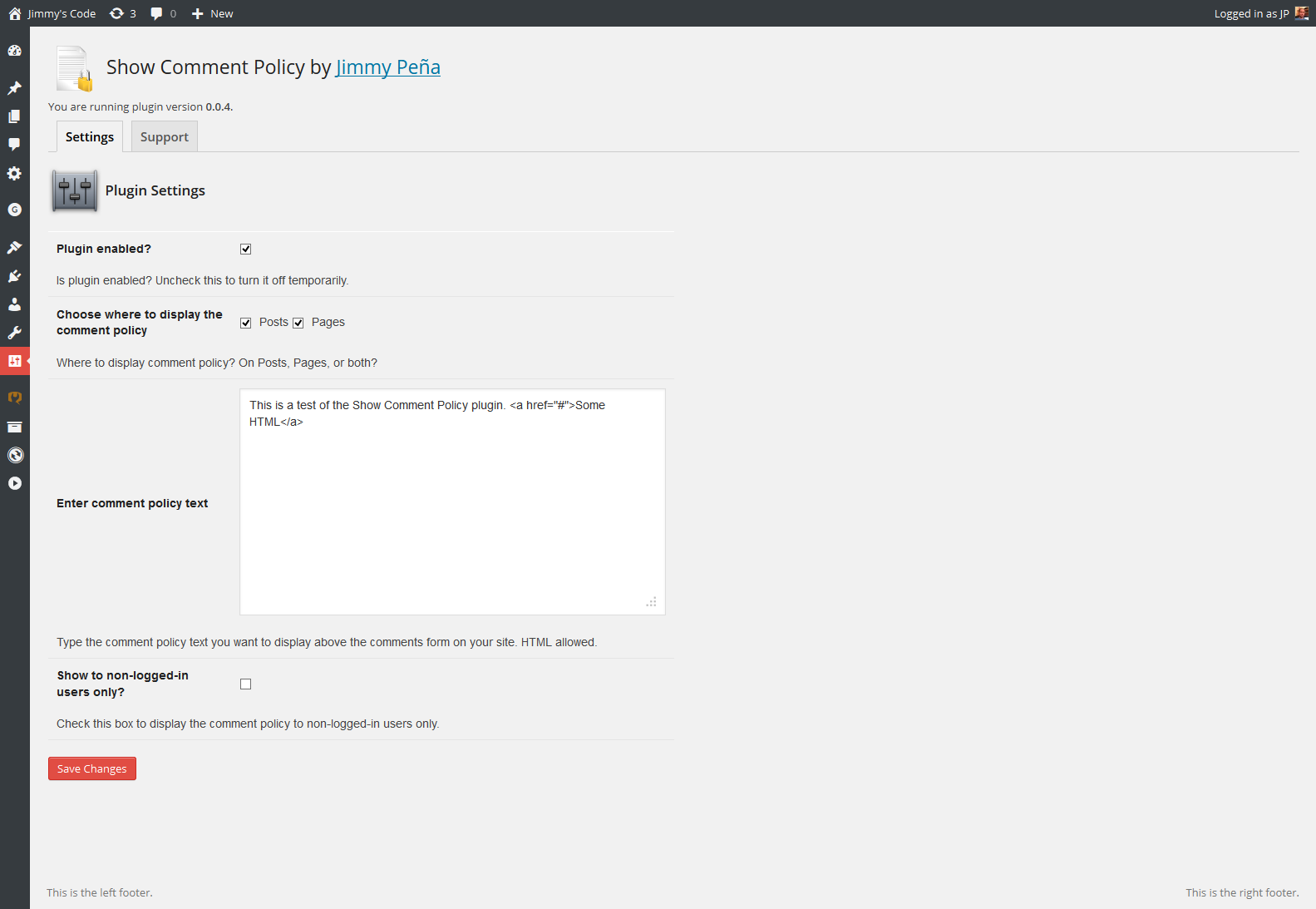Viewport: 1316px width, 909px height.
Task: Click the JP user avatar
Action: (x=1302, y=13)
